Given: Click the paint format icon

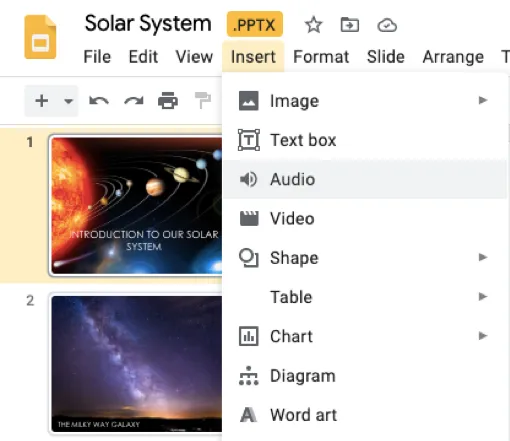Looking at the screenshot, I should pos(203,101).
